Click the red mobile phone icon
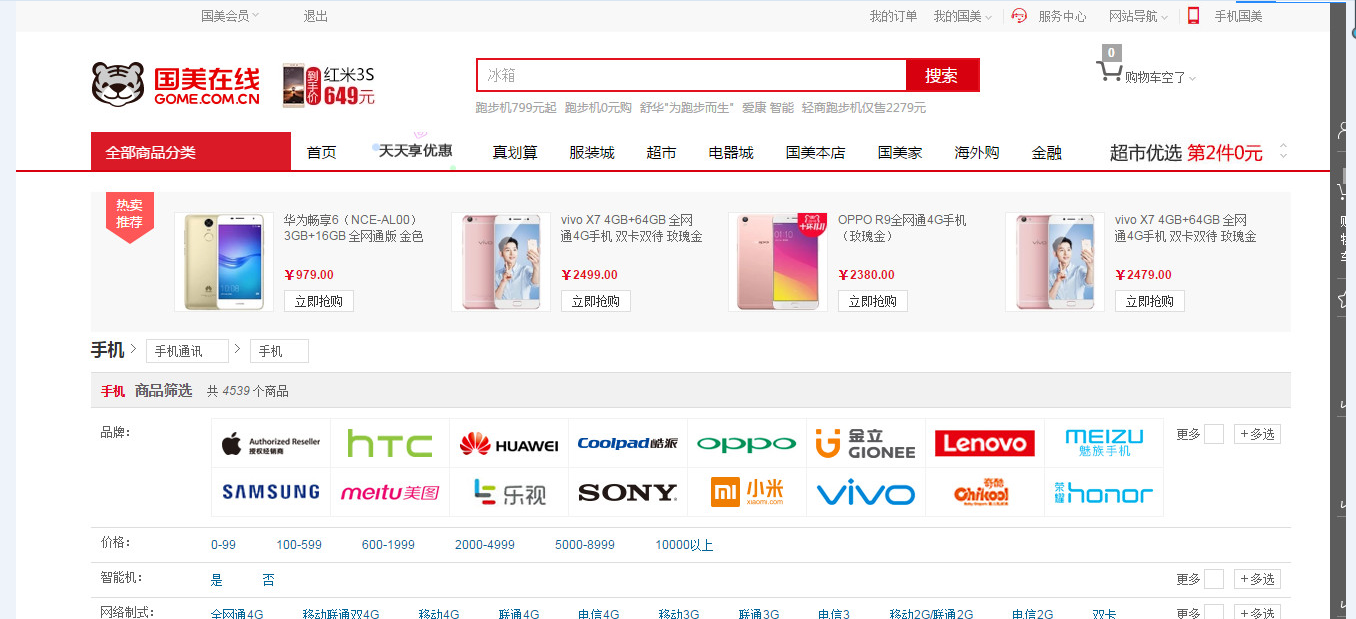 1193,15
